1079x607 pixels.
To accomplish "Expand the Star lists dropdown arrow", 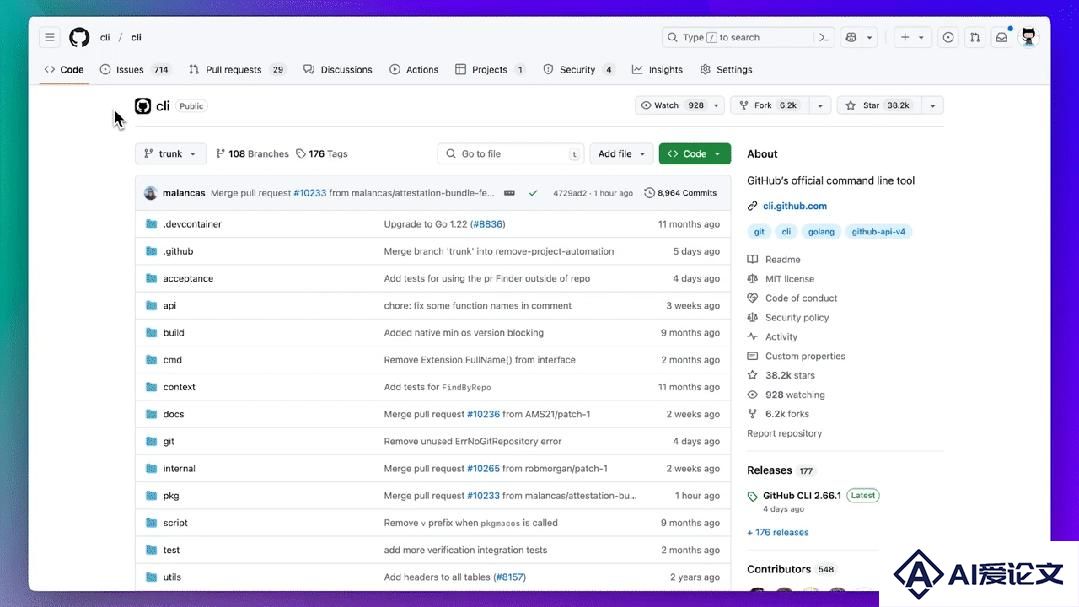I will tap(932, 106).
